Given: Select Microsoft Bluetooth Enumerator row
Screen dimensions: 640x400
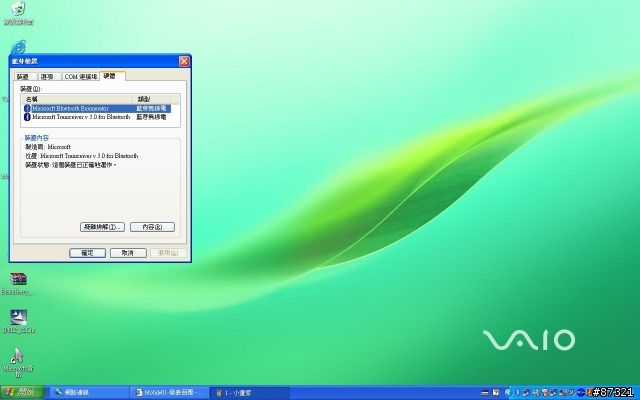Looking at the screenshot, I should pos(97,109).
